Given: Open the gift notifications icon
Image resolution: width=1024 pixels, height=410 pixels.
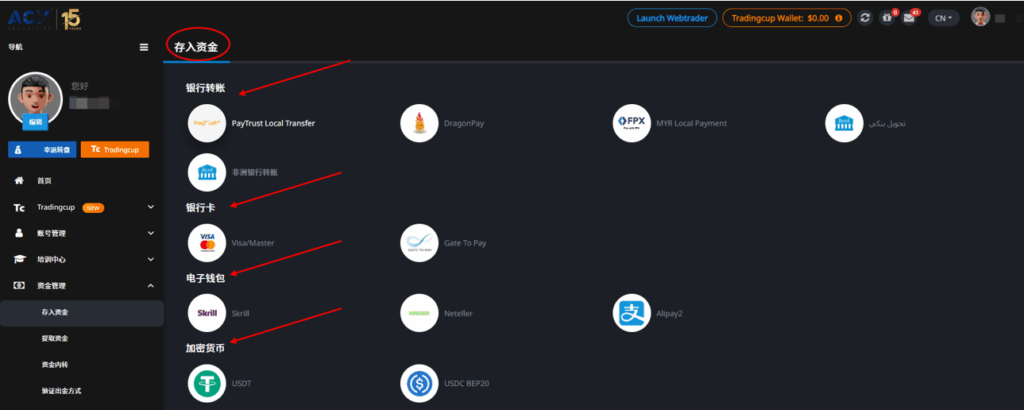Looking at the screenshot, I should [887, 18].
